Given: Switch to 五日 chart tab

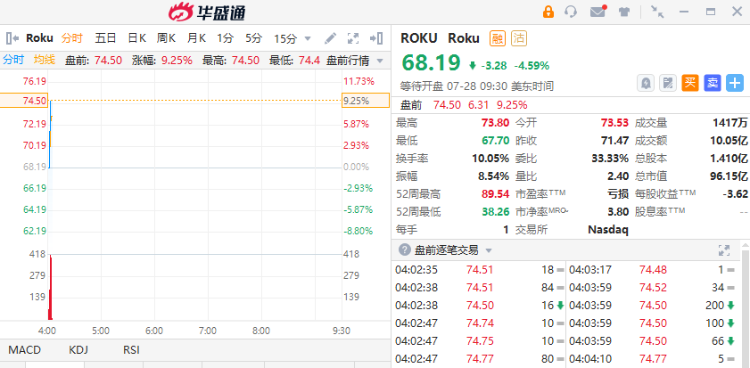Looking at the screenshot, I should (x=105, y=38).
